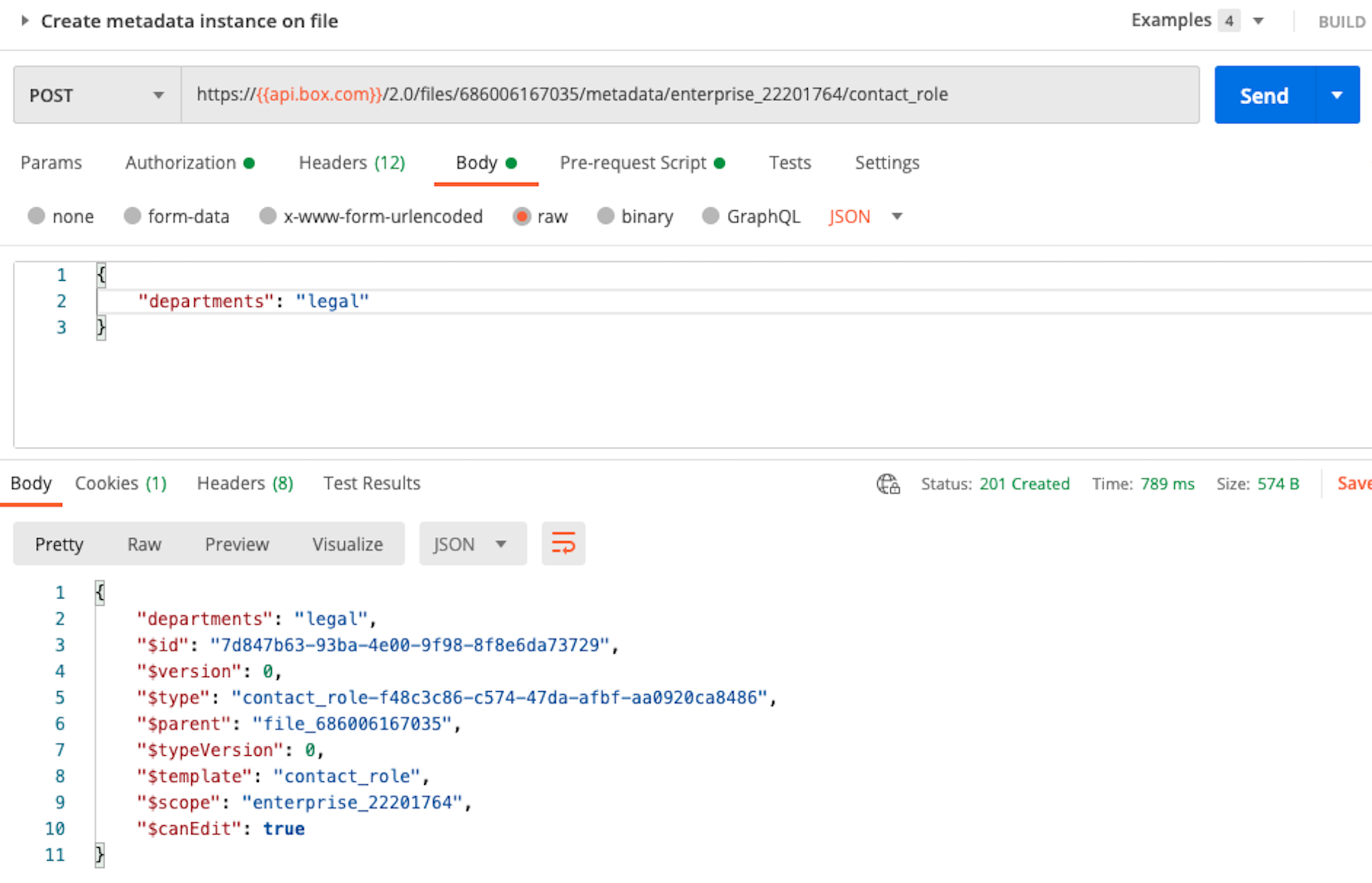
Task: Switch response view to Raw
Action: pos(144,544)
